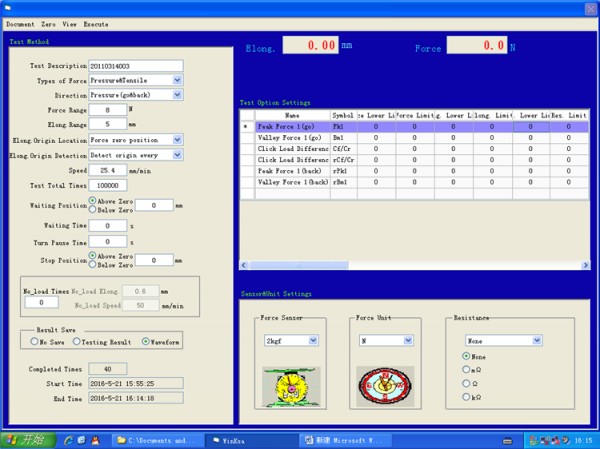The height and width of the screenshot is (449, 600).
Task: Expand the Force Sensor 2kgf dropdown
Action: click(x=313, y=340)
